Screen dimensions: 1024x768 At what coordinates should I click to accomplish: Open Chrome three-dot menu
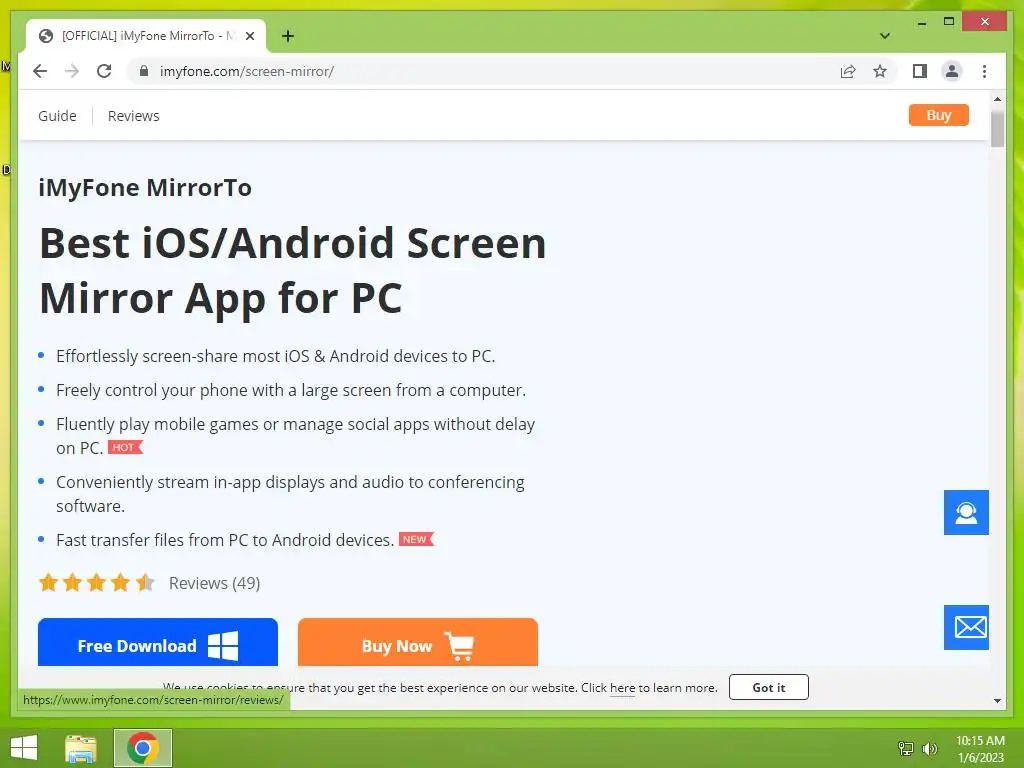click(984, 71)
